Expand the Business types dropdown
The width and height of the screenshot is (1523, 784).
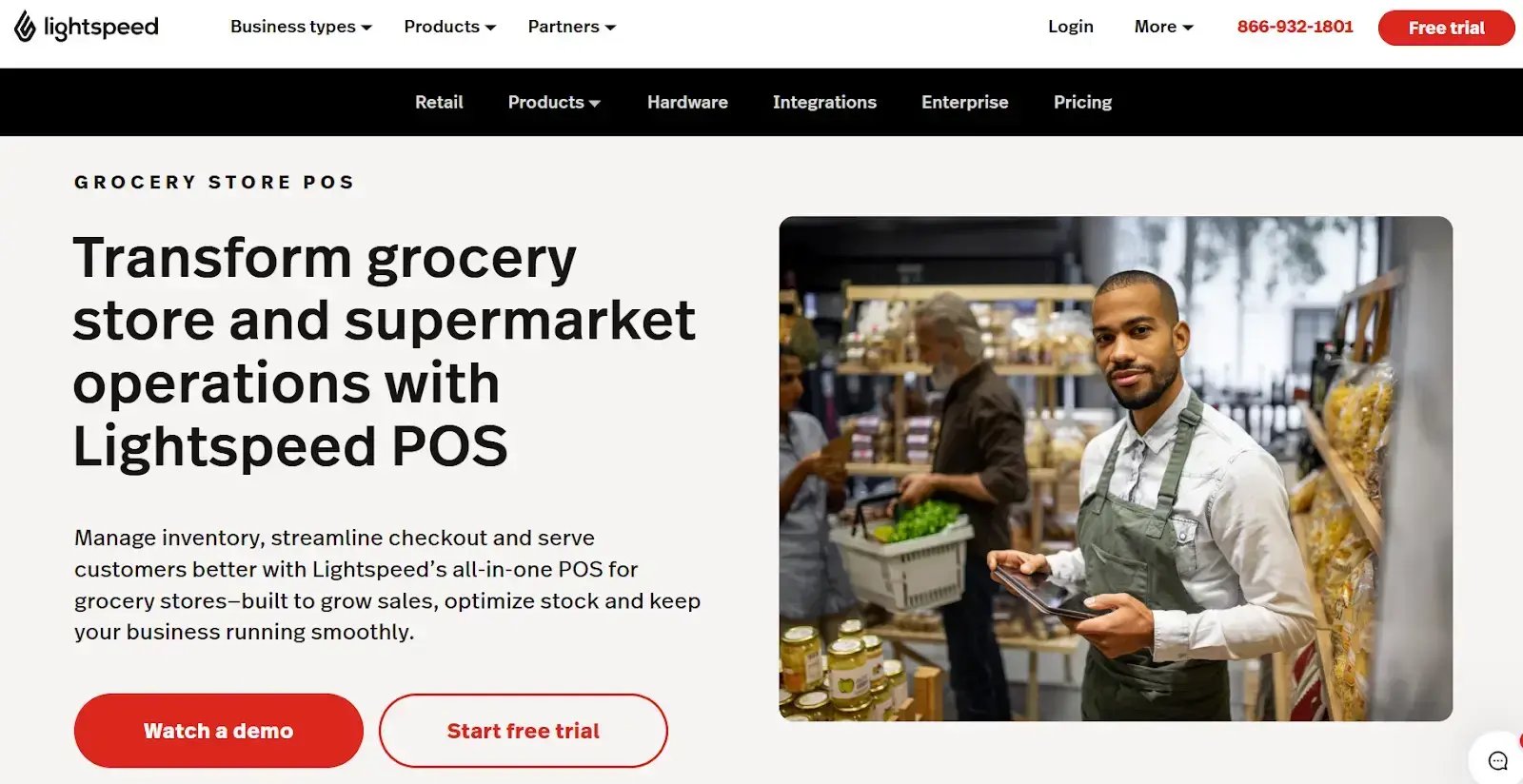[x=301, y=27]
